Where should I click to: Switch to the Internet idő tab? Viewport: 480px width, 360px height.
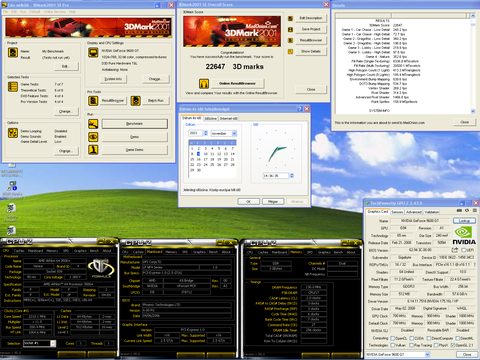[x=229, y=118]
